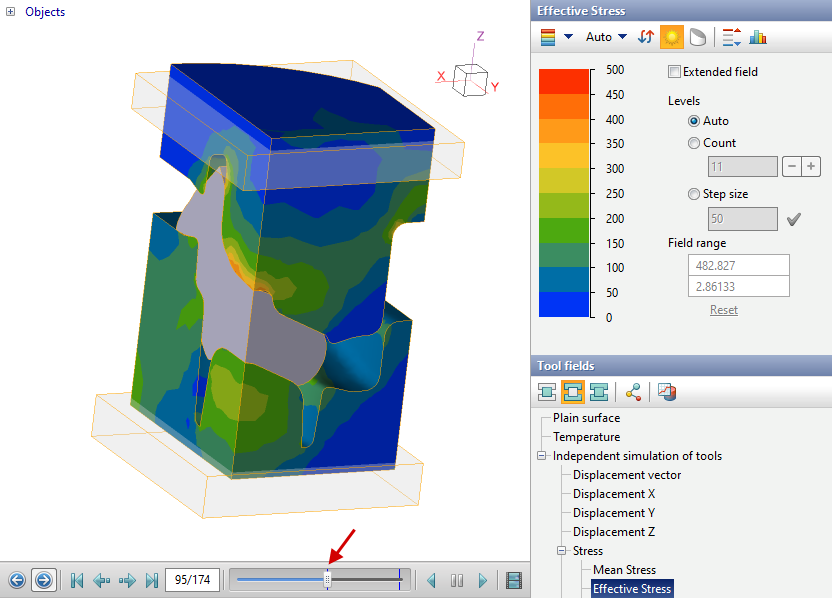This screenshot has width=832, height=598.
Task: Collapse the Stress tree node
Action: click(x=562, y=551)
